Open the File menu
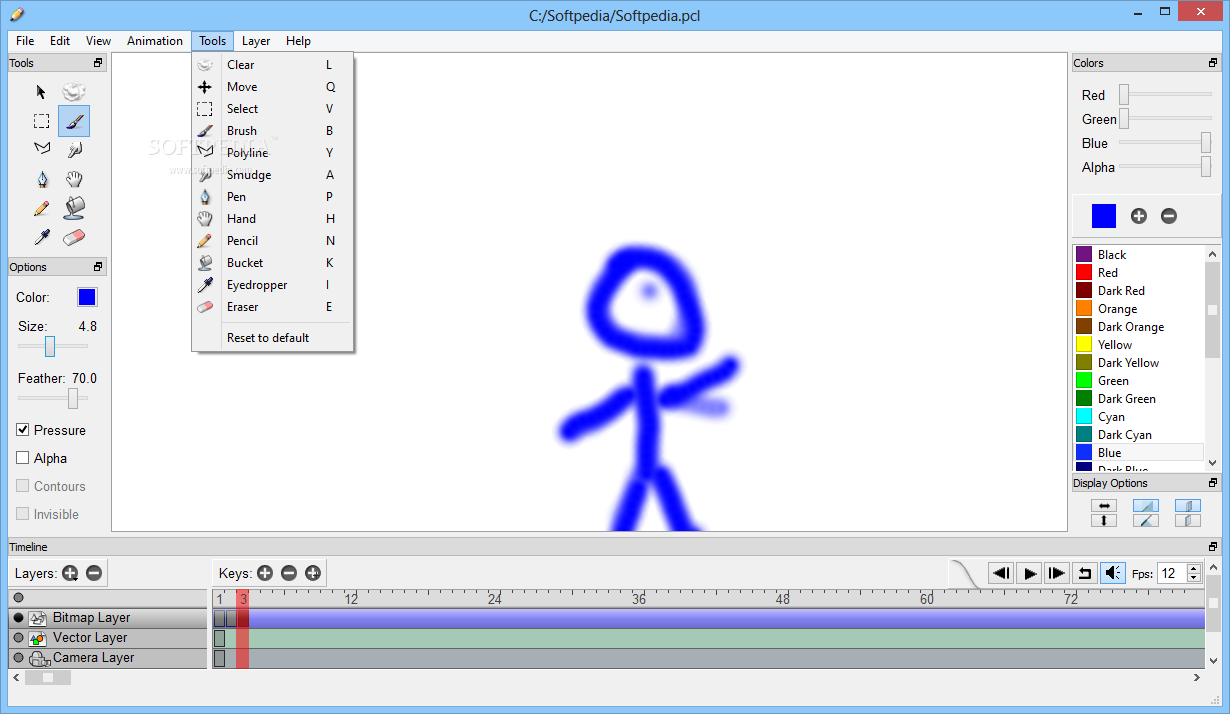 25,41
